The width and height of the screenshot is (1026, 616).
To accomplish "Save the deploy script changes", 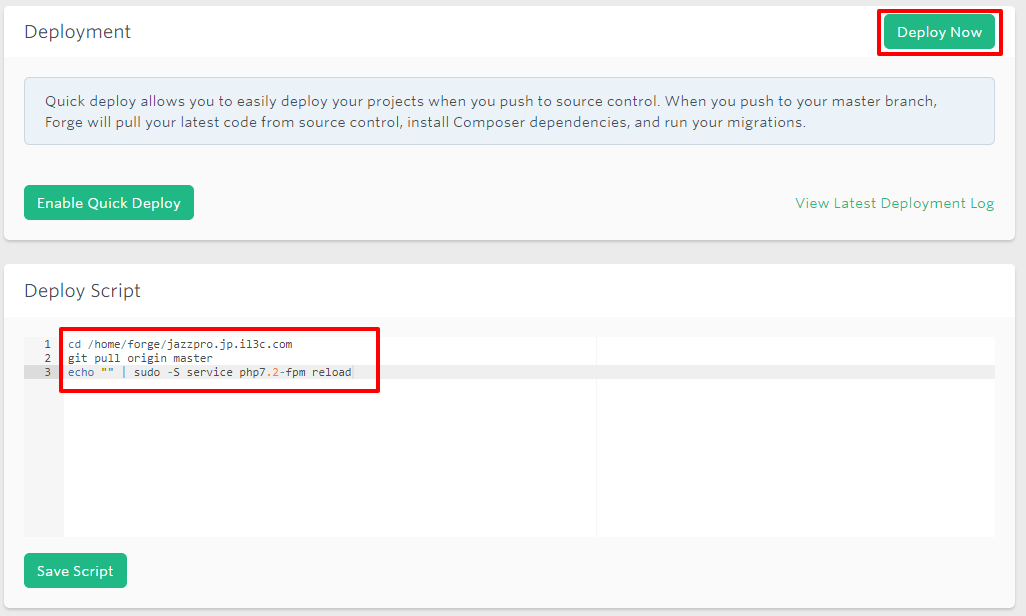I will click(75, 570).
